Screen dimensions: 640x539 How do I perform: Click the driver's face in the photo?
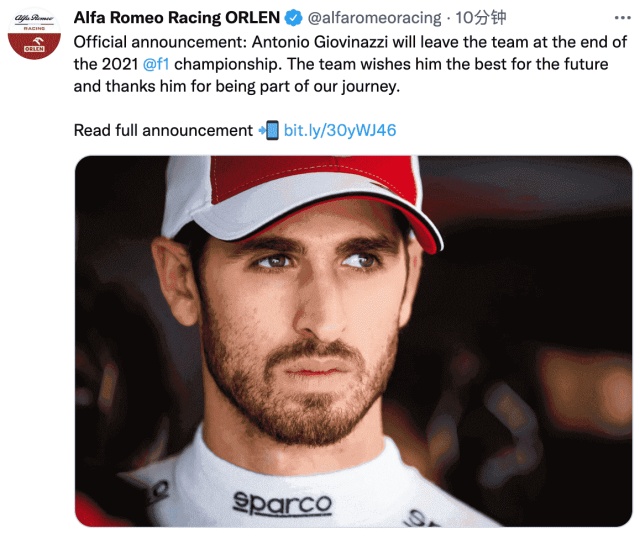(x=305, y=320)
